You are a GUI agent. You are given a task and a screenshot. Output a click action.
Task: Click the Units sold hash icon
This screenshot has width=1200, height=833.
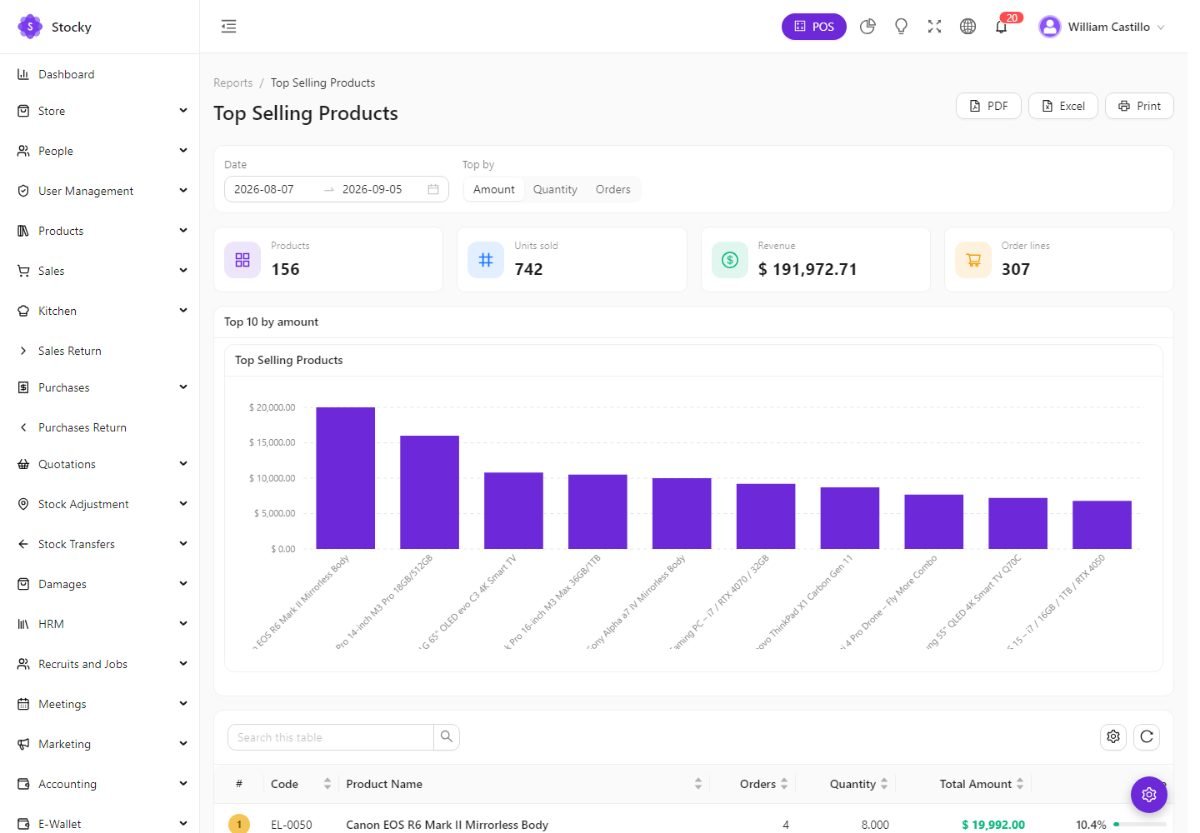[486, 260]
